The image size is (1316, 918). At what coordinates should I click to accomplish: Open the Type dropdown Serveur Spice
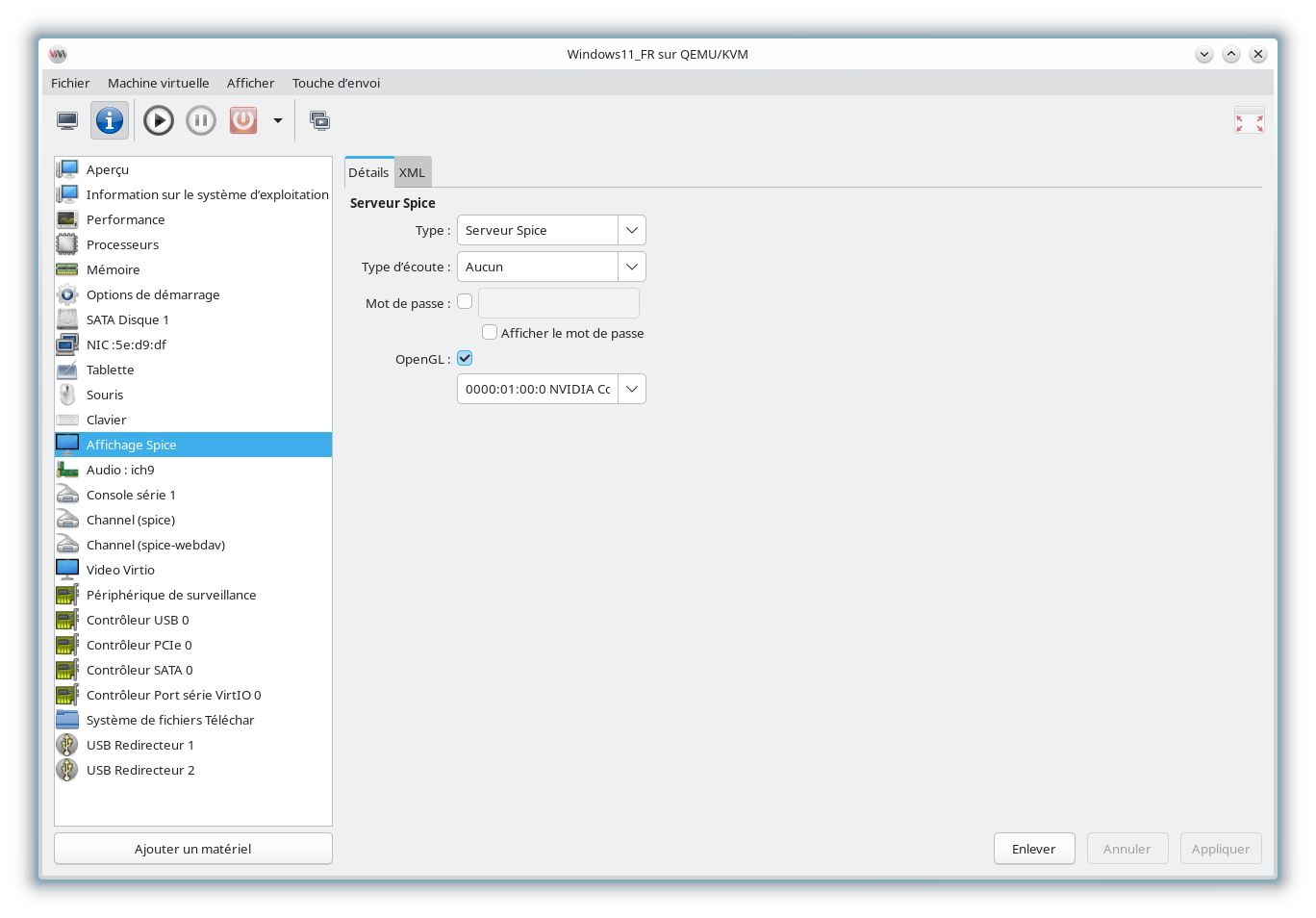point(551,230)
